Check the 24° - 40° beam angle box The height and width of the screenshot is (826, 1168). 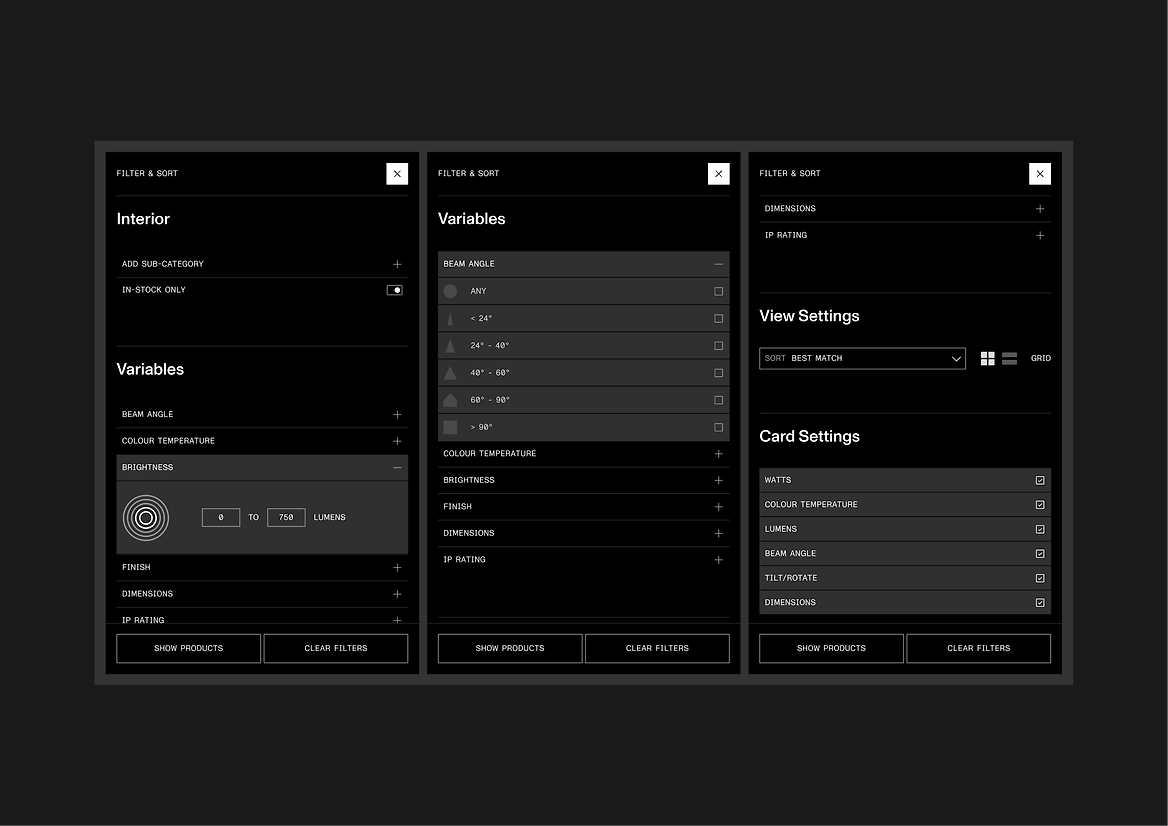click(718, 345)
